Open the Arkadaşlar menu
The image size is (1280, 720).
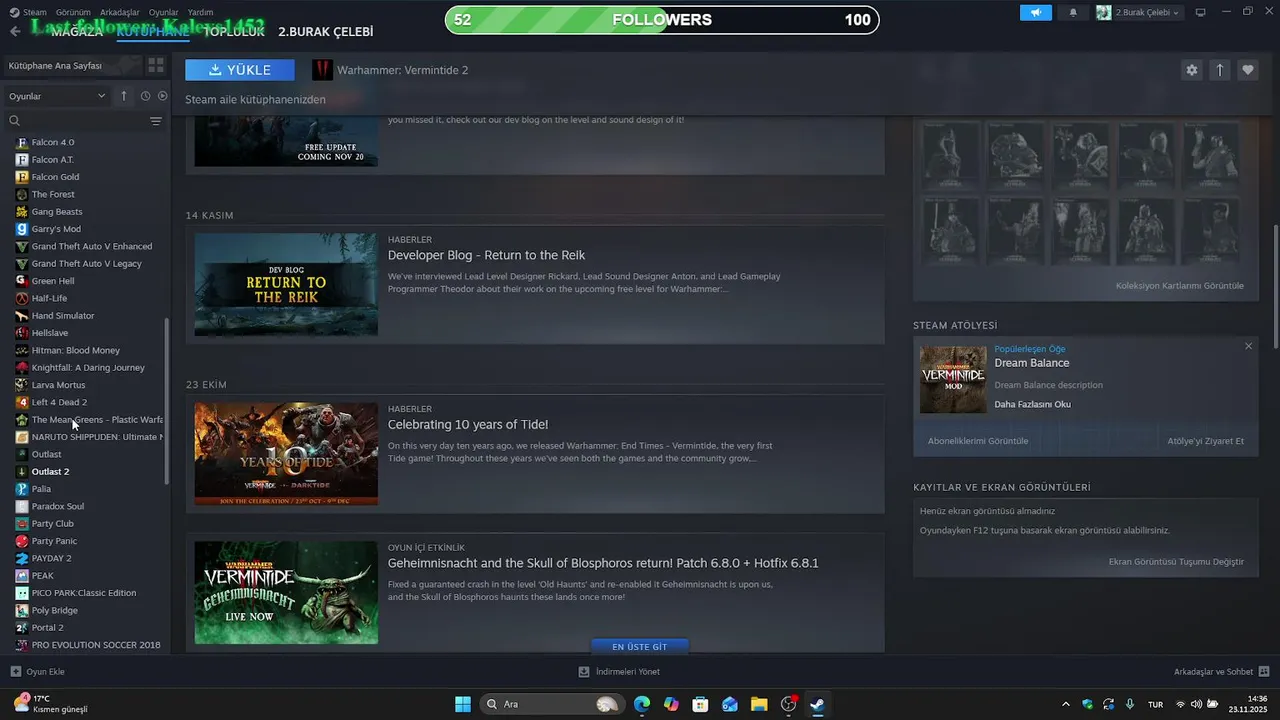(x=120, y=12)
